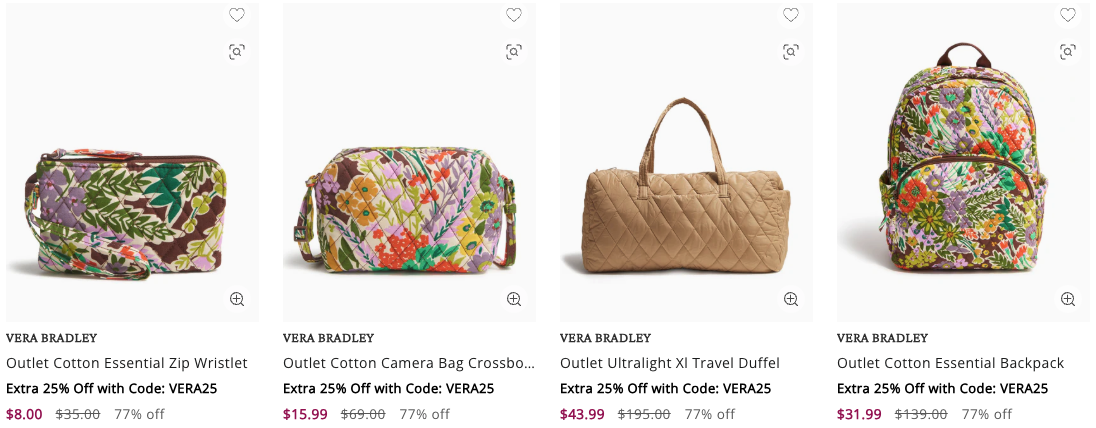The image size is (1096, 428).
Task: Zoom into the Zip Wristlet image
Action: [x=237, y=299]
